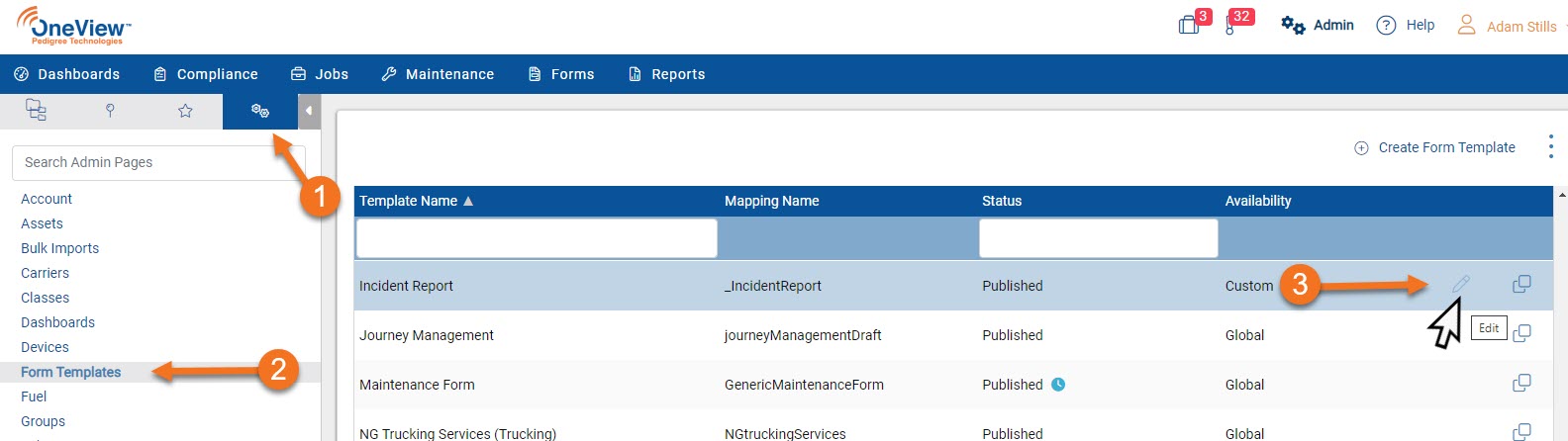The width and height of the screenshot is (1568, 441).
Task: Switch to the favorites star sidebar tab
Action: coord(185,111)
